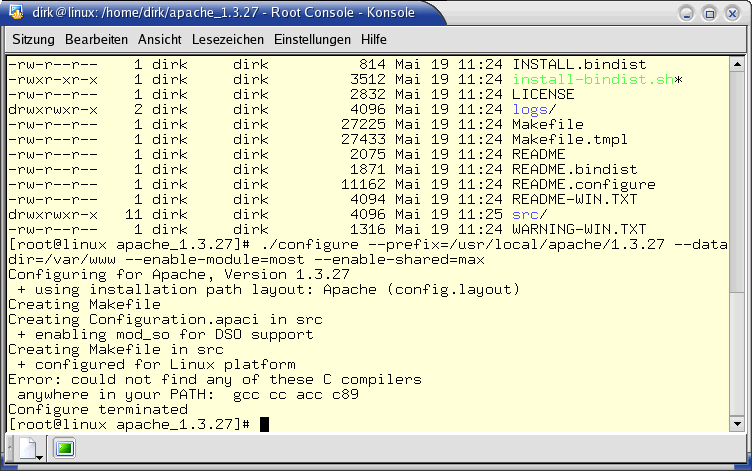Viewport: 752px width, 471px height.
Task: Click the WARNING-WIN.TXT file name
Action: (579, 229)
